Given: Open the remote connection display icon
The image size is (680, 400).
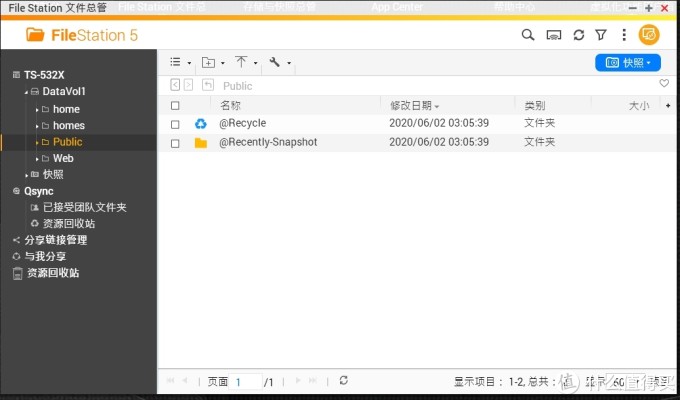Looking at the screenshot, I should pyautogui.click(x=553, y=36).
